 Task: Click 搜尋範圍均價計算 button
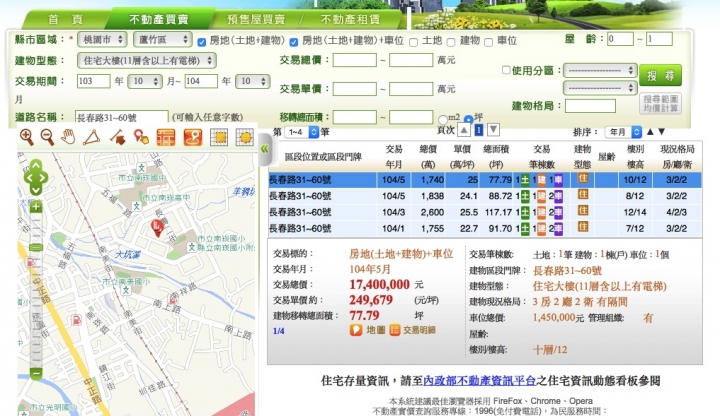pyautogui.click(x=660, y=104)
